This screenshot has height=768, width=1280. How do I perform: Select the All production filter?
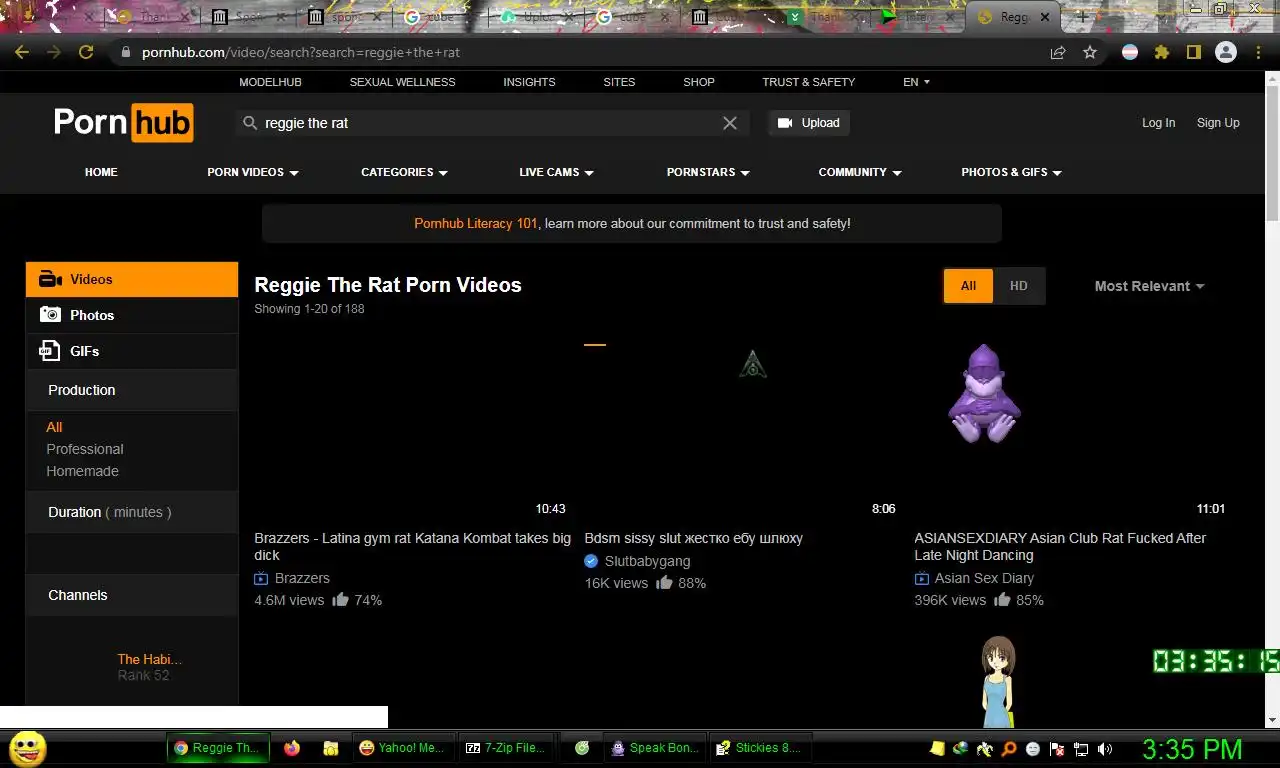[x=54, y=427]
